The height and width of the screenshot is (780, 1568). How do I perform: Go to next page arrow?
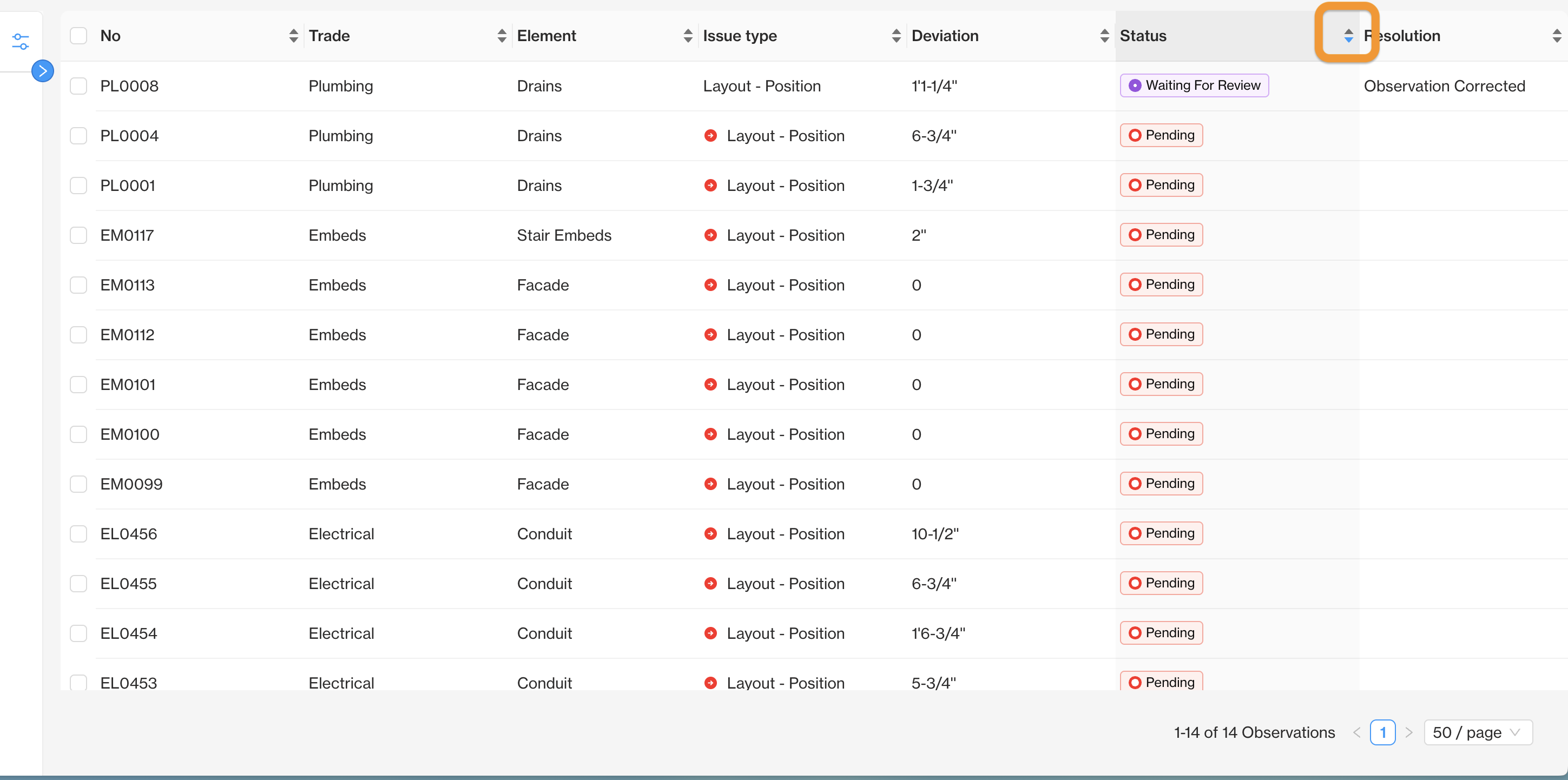tap(1408, 732)
